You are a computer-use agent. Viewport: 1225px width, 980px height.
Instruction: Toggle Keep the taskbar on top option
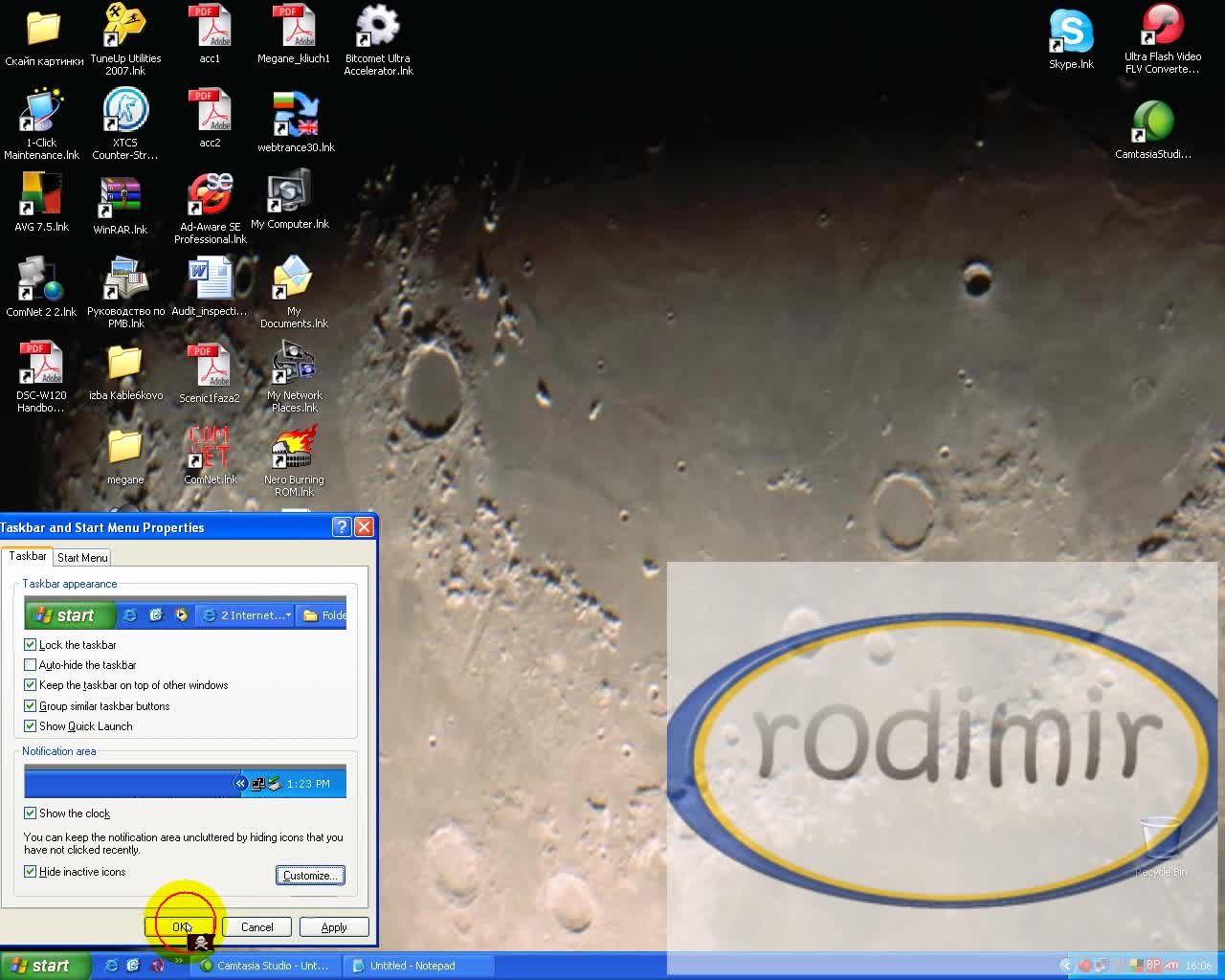click(30, 685)
